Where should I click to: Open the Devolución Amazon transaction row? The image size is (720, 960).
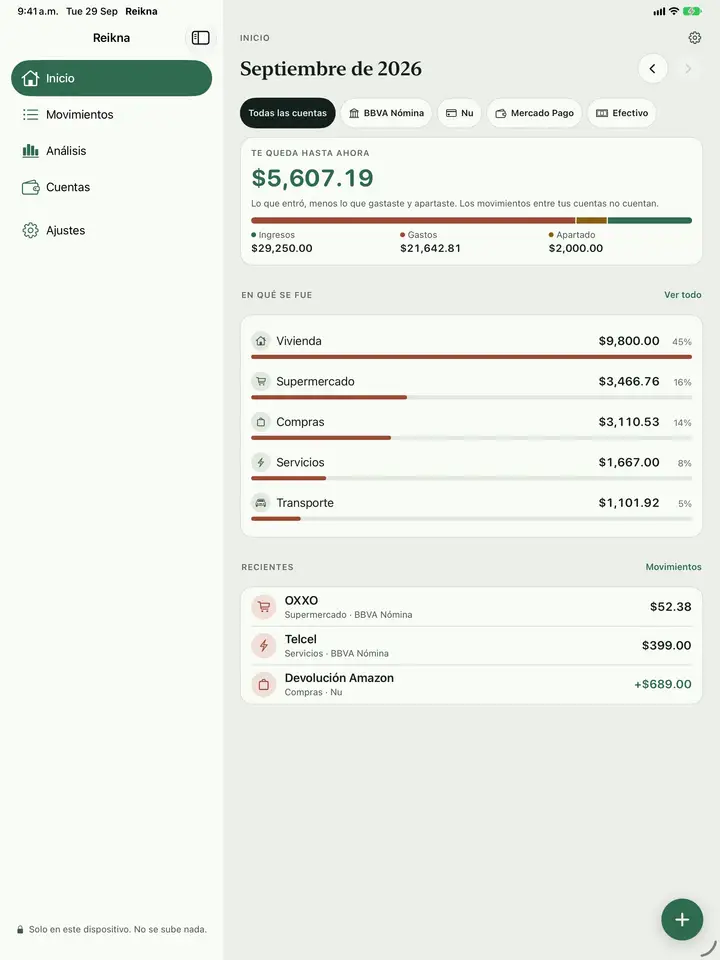(471, 684)
